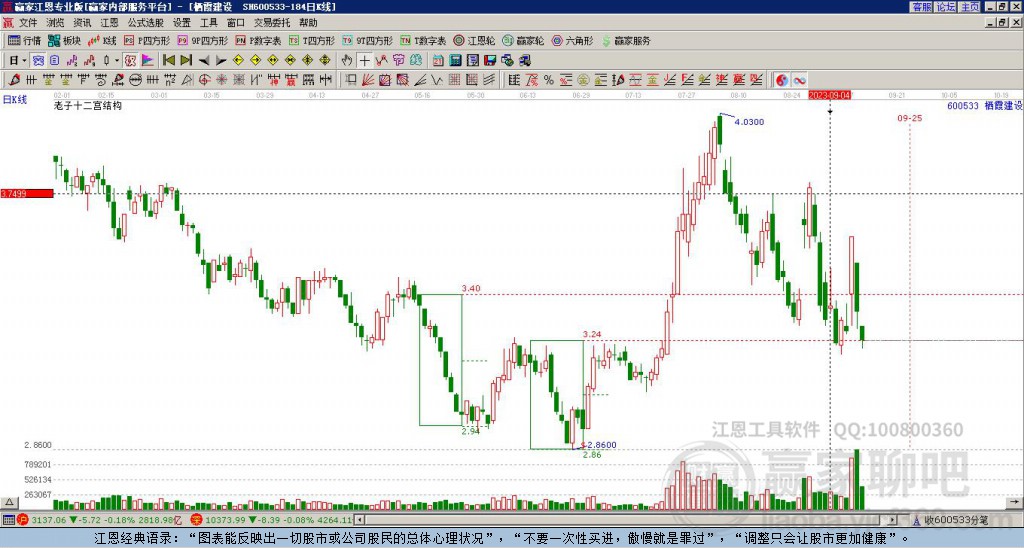This screenshot has height=548, width=1024.
Task: Toggle the 权 adjusted-price button
Action: coord(131,61)
